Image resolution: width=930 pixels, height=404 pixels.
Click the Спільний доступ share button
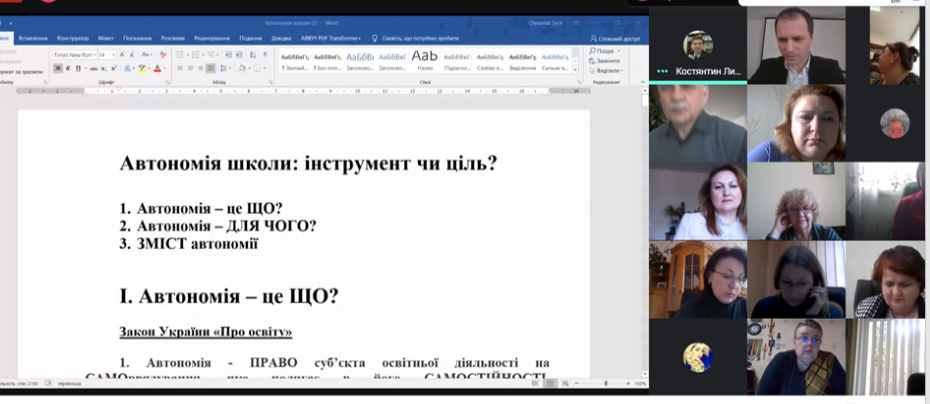(x=618, y=38)
